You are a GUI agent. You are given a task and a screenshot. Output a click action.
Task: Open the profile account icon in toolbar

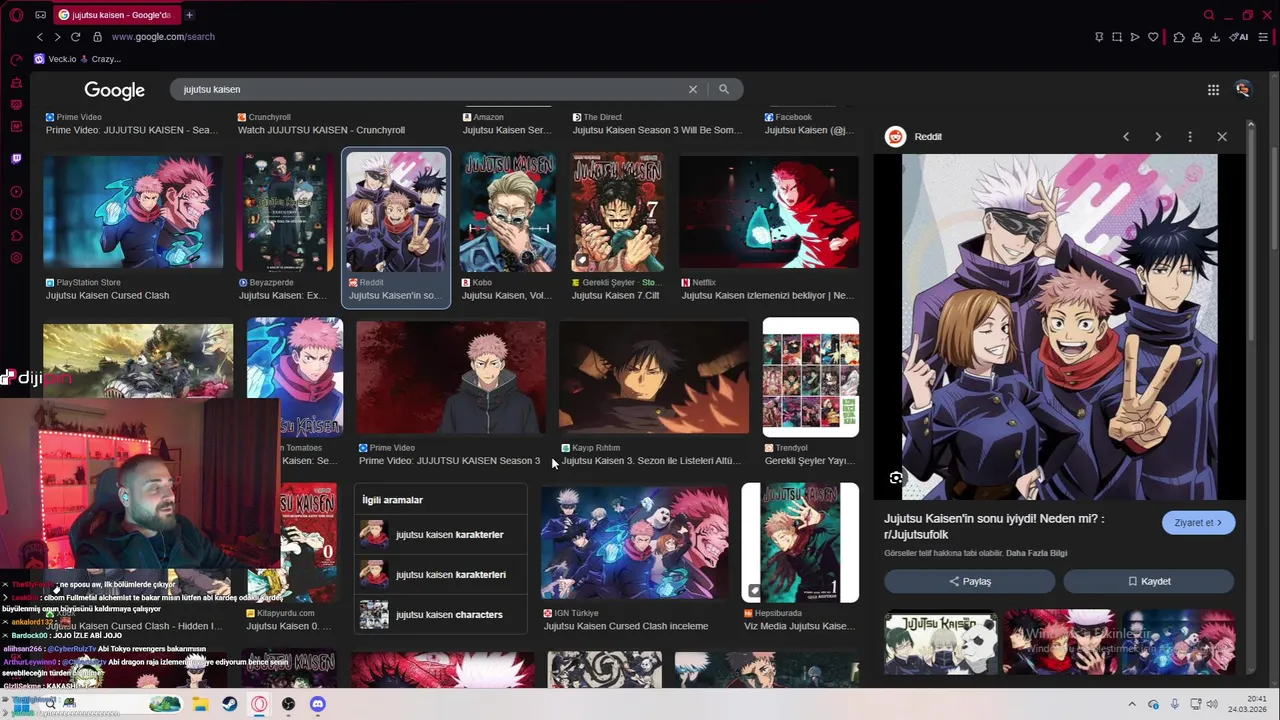click(x=1197, y=37)
